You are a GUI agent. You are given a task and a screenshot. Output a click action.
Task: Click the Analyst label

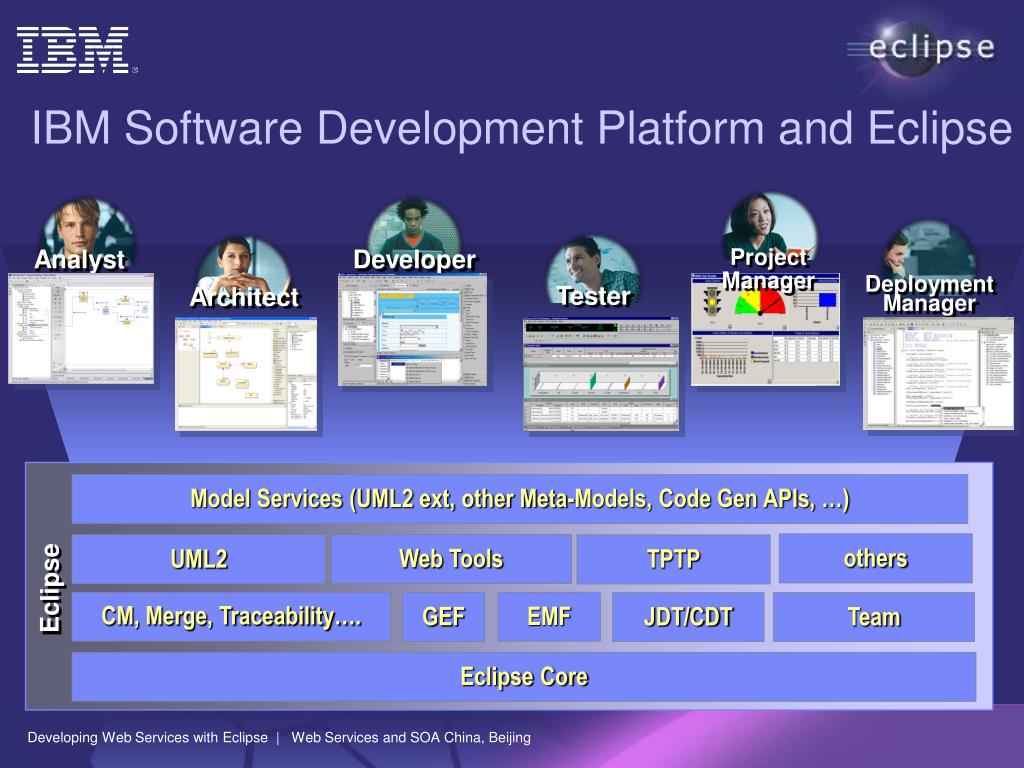click(80, 260)
